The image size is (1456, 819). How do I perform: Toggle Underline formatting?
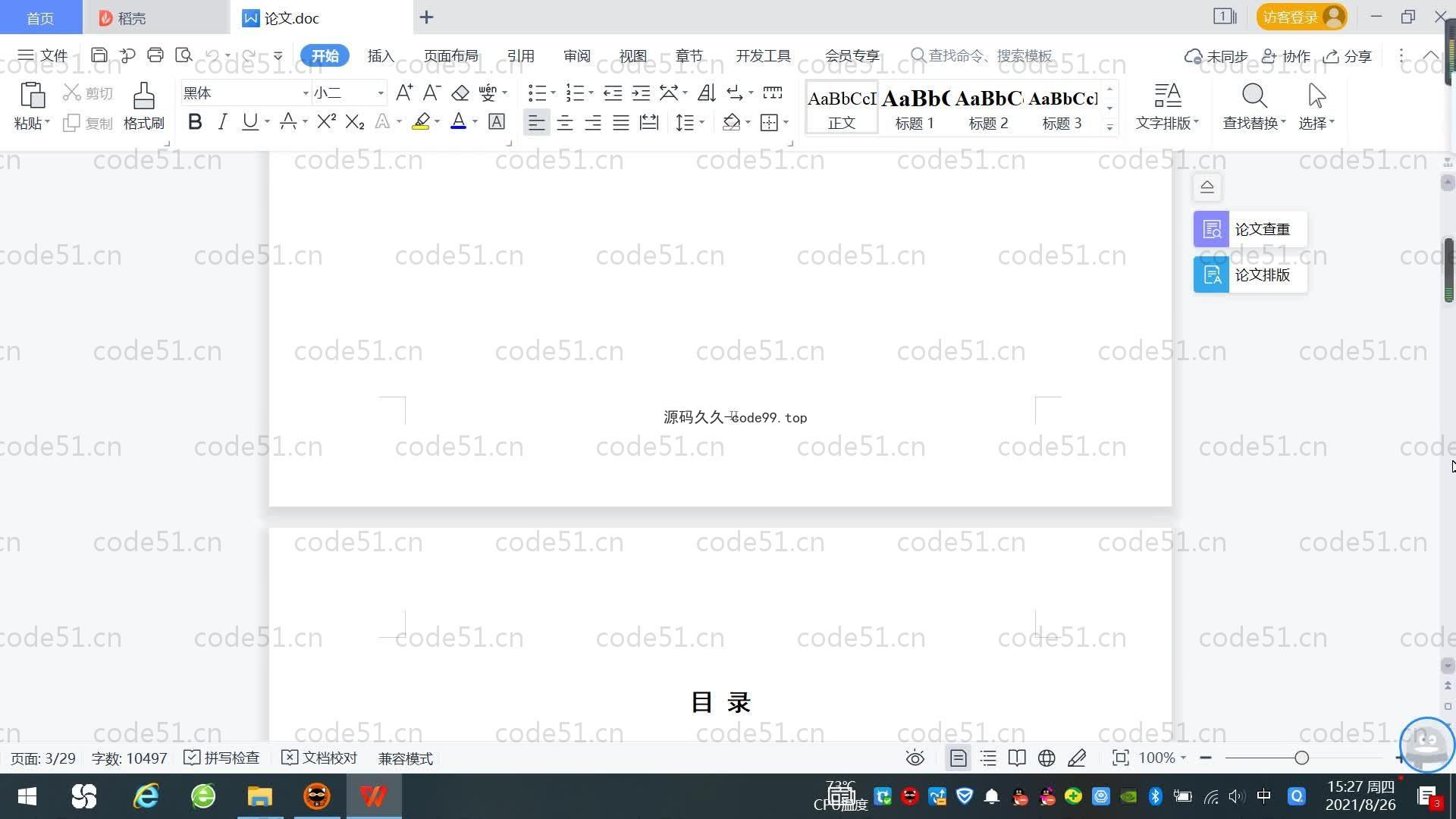[249, 121]
